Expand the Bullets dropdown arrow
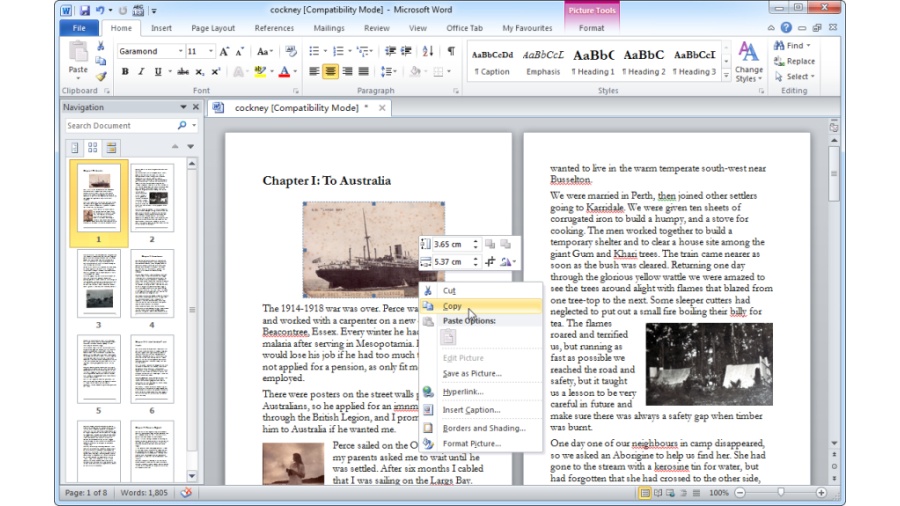This screenshot has width=900, height=506. click(325, 52)
